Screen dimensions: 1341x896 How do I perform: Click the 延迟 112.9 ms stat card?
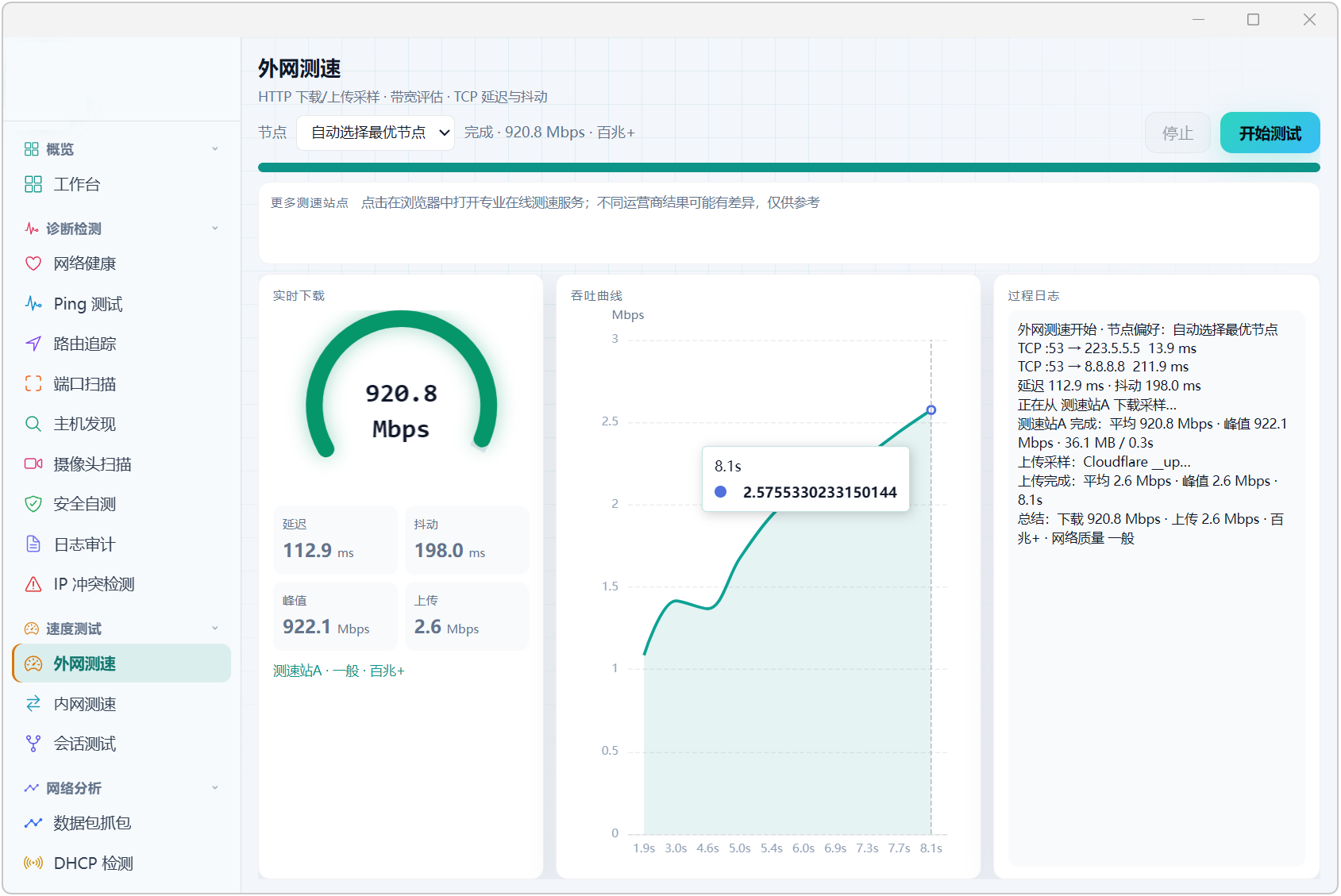[x=335, y=540]
